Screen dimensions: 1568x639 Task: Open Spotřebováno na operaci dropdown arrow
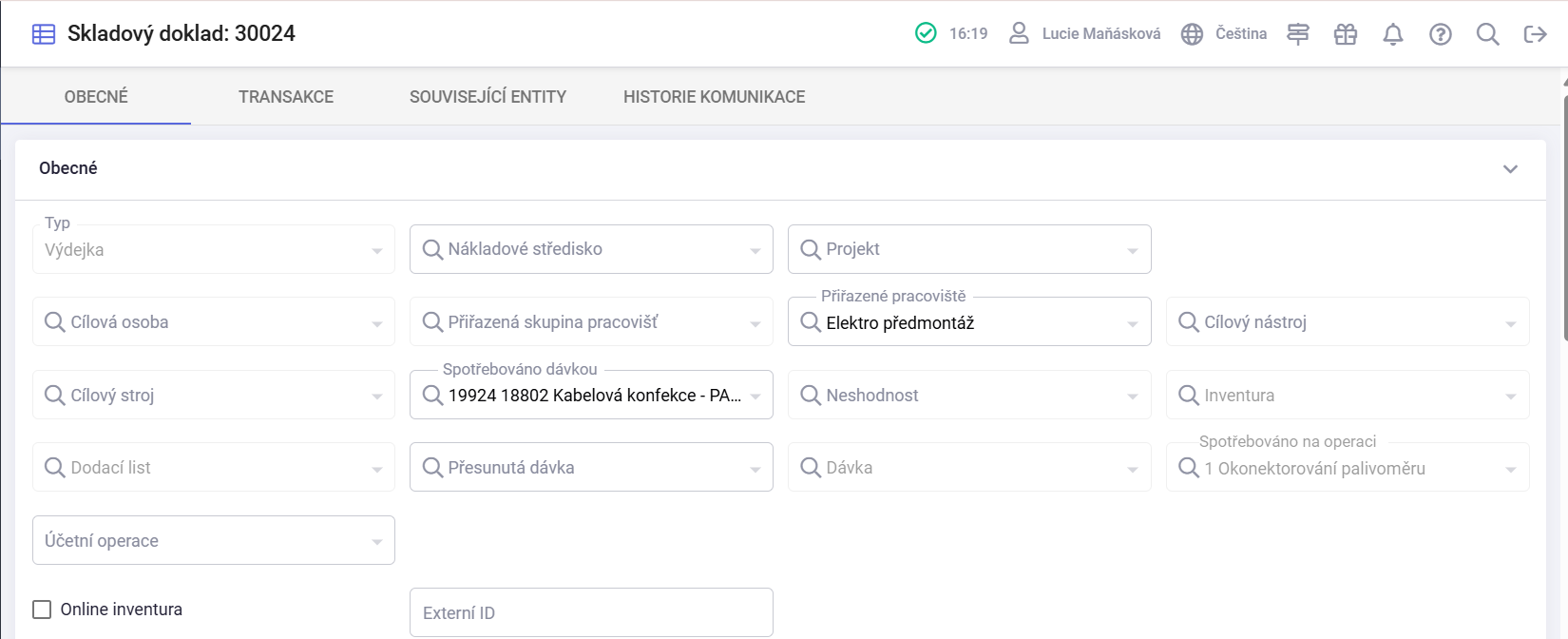1511,470
